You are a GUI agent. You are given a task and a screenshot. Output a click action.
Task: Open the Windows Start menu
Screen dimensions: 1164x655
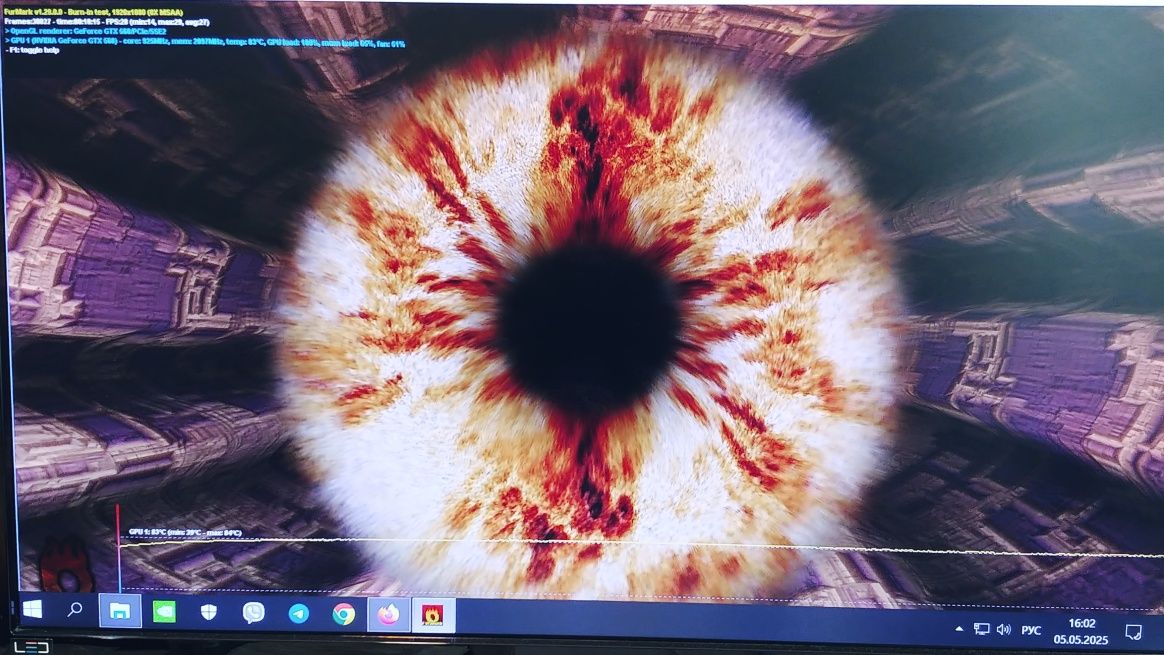point(32,610)
